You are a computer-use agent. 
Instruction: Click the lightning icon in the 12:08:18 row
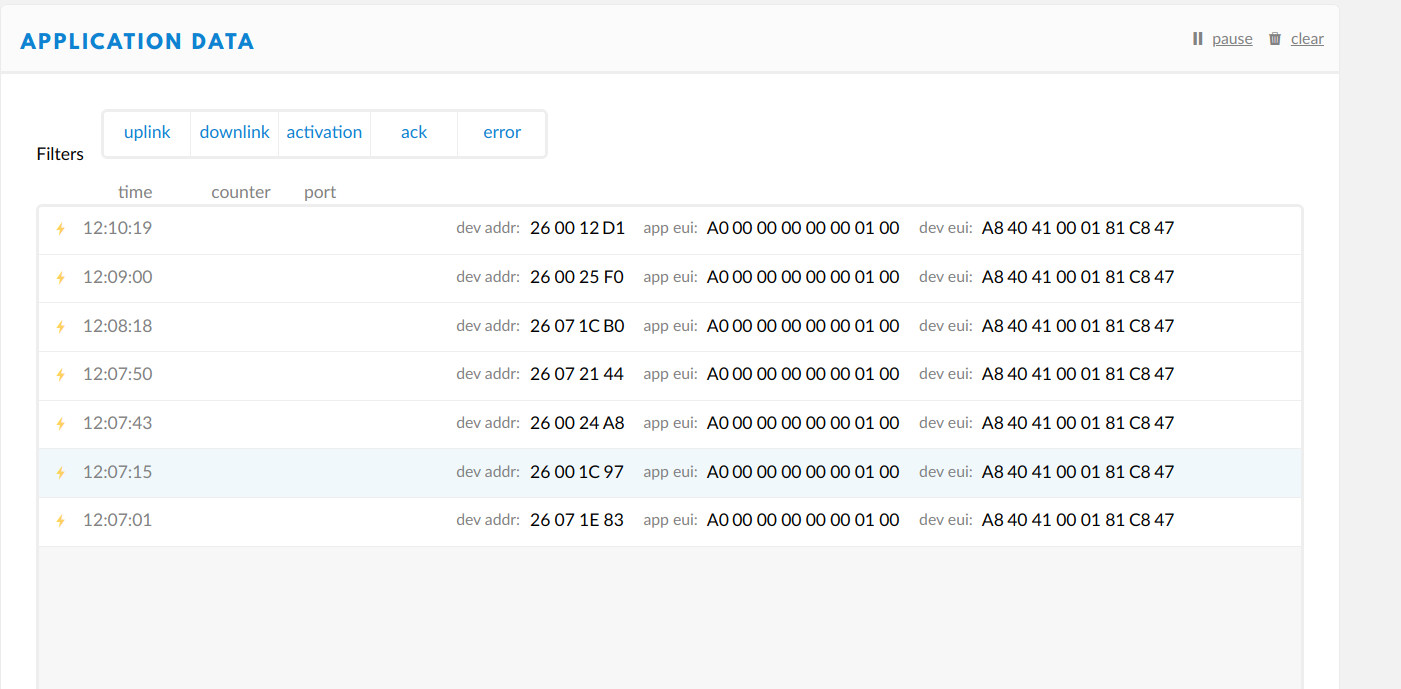(60, 327)
